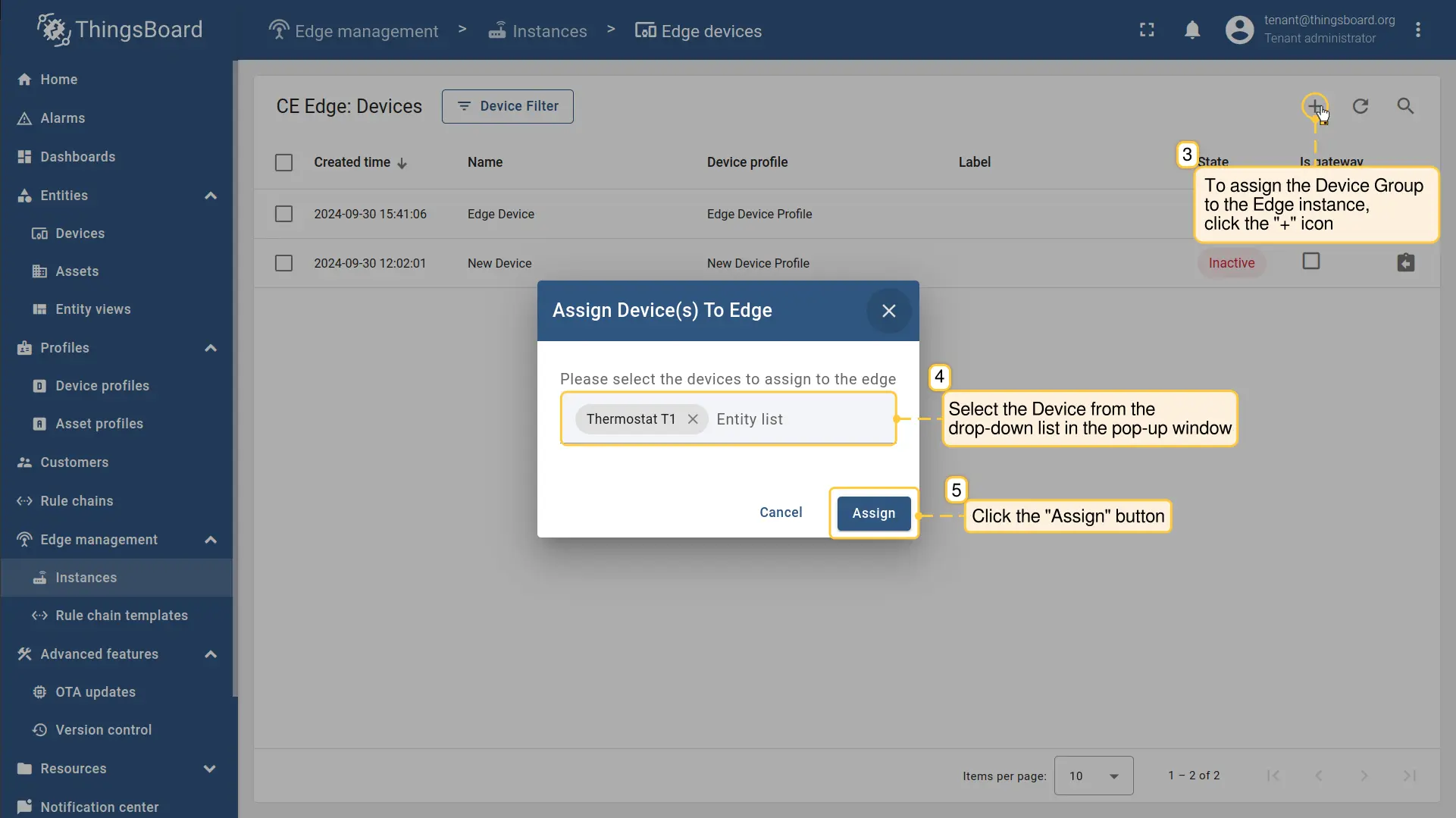
Task: Select all devices checkbox in header
Action: (x=283, y=162)
